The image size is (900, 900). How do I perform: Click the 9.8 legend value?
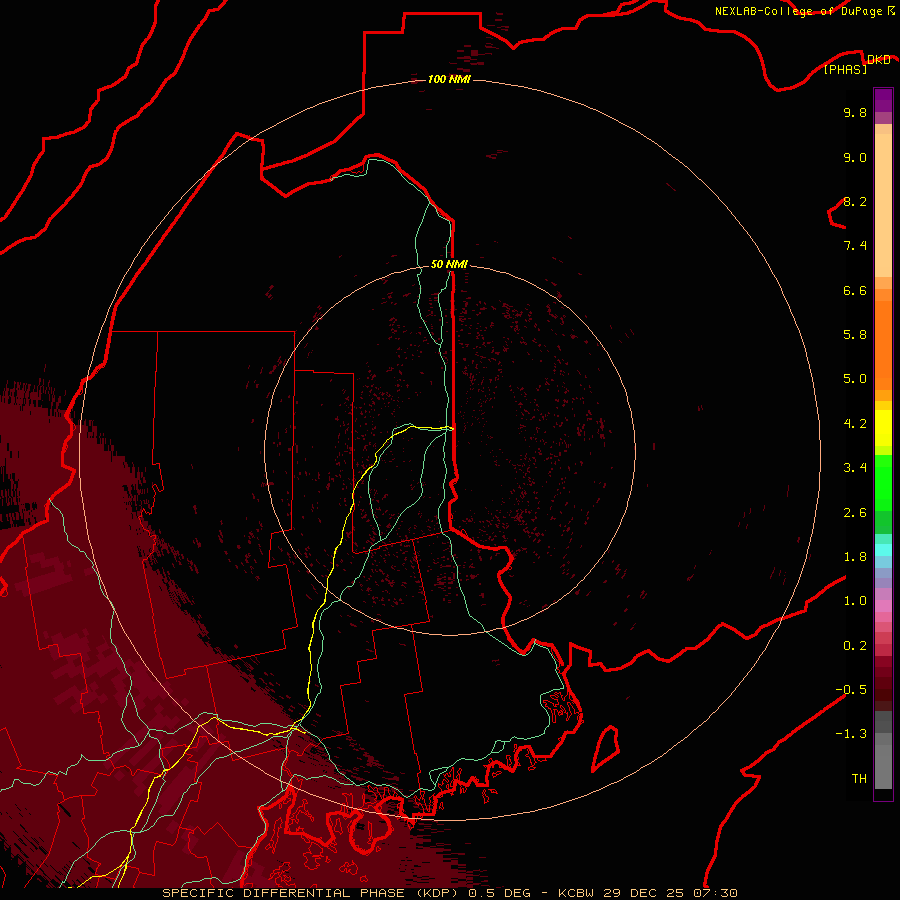(x=855, y=112)
